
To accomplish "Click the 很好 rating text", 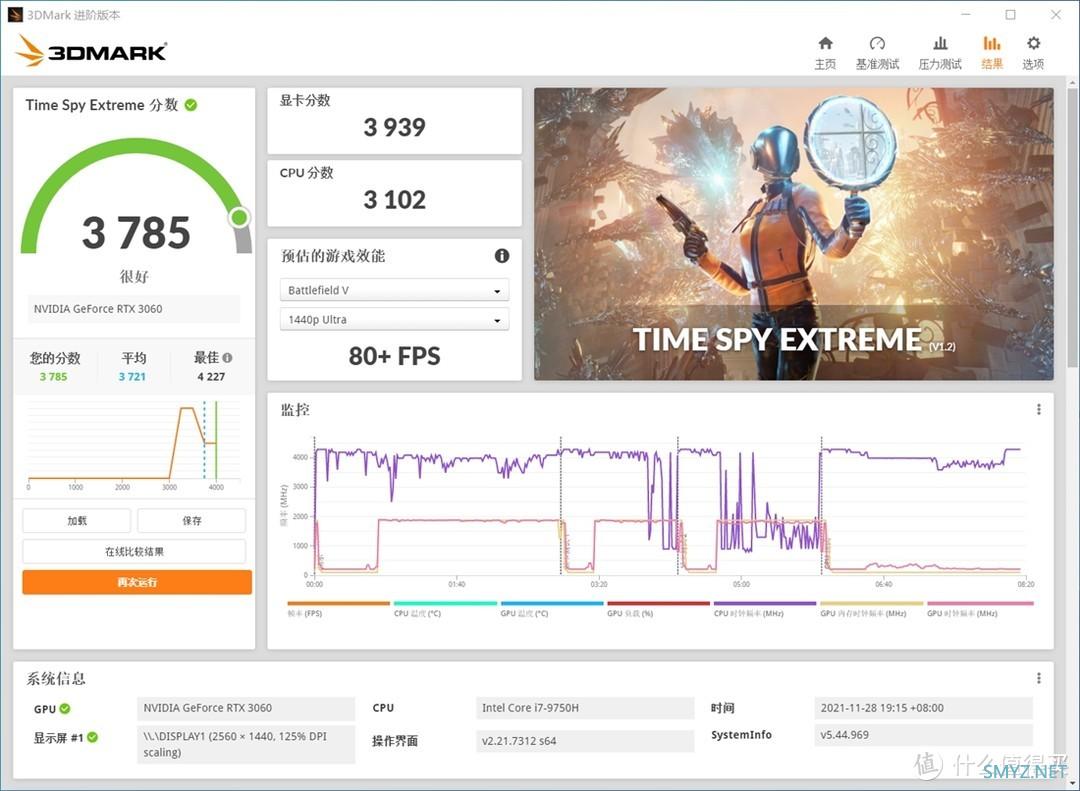I will pos(134,276).
